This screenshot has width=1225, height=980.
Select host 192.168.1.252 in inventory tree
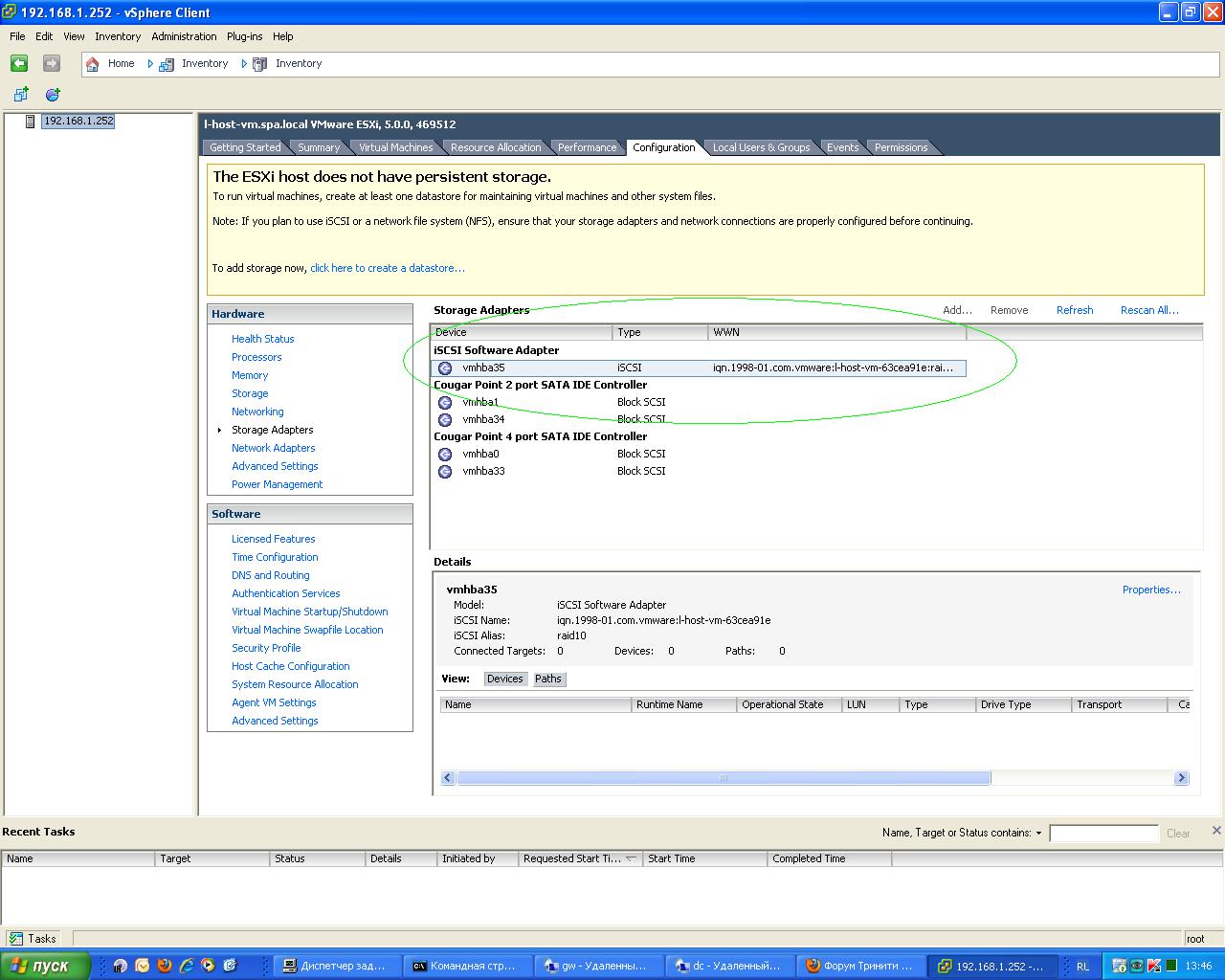(x=78, y=122)
